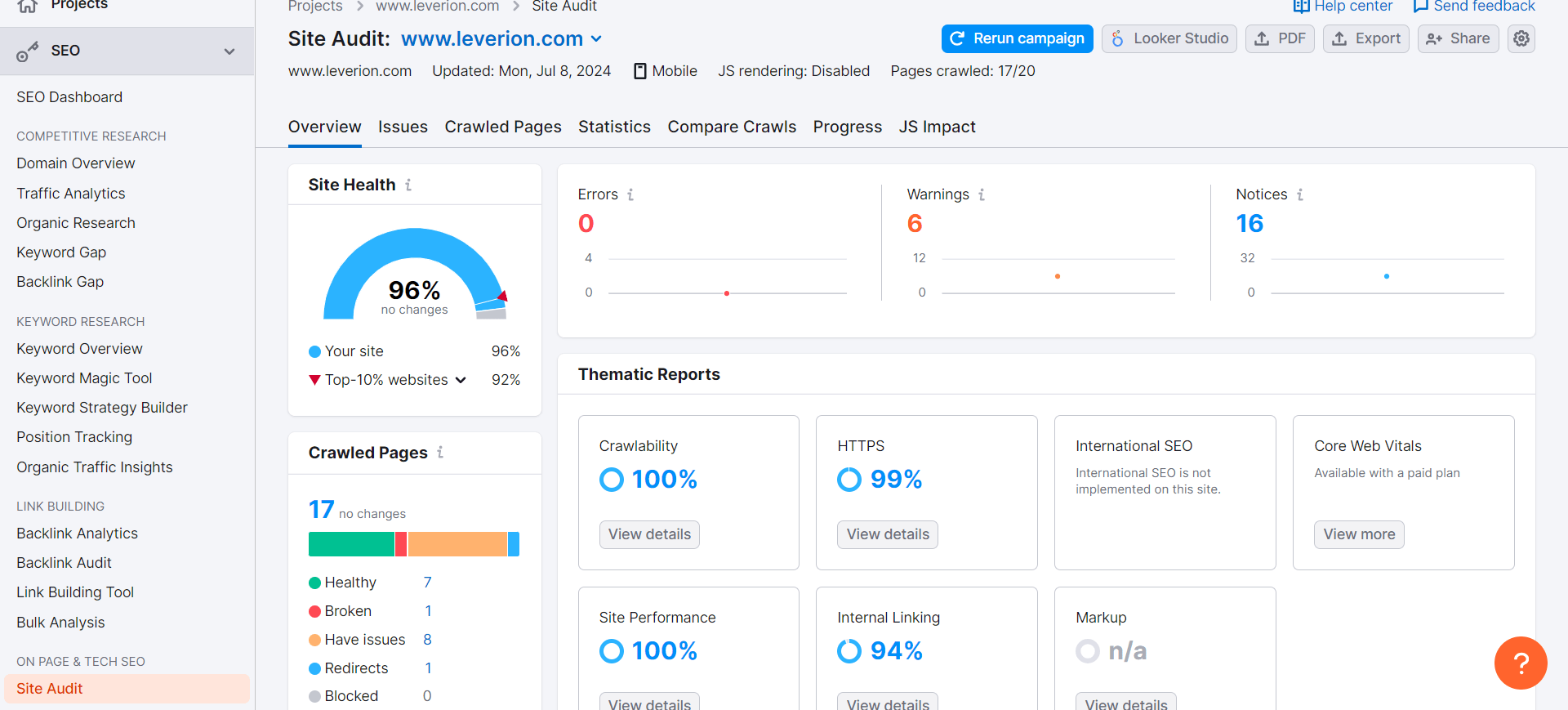Viewport: 1568px width, 710px height.
Task: Open Keyword Strategy Builder
Action: (x=102, y=408)
